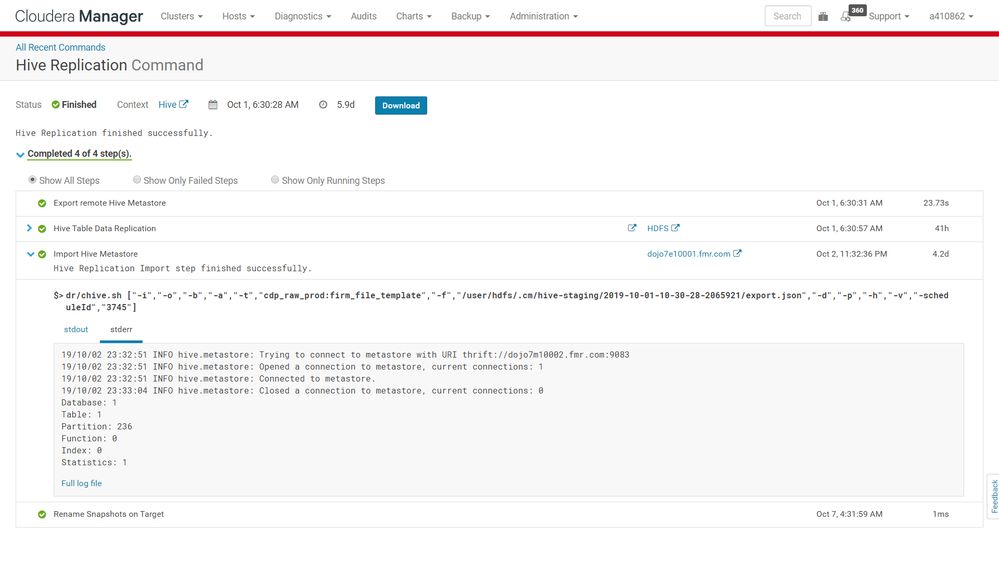Open All Recent Commands link
The image size is (999, 569).
pyautogui.click(x=61, y=47)
